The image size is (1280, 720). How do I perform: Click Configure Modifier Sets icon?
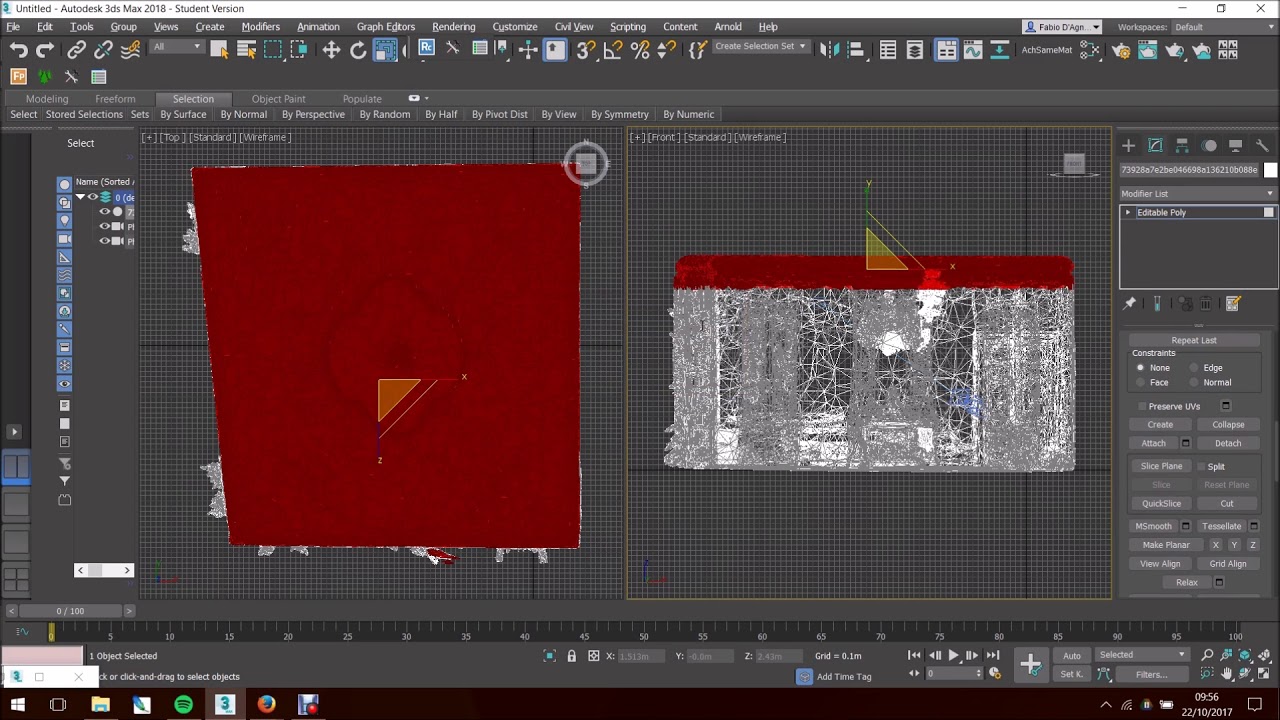(x=1233, y=304)
